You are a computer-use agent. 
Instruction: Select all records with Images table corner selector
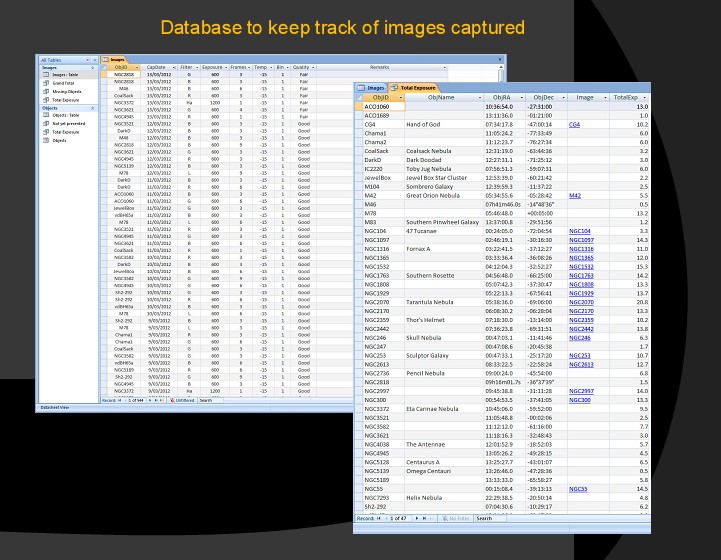point(104,68)
